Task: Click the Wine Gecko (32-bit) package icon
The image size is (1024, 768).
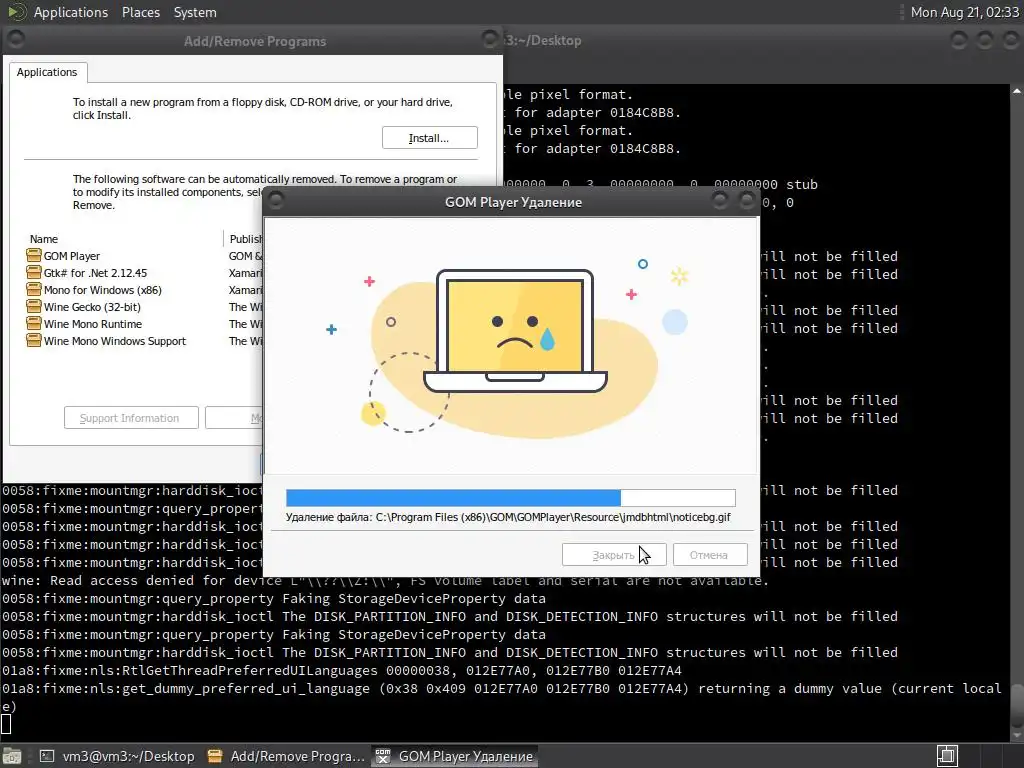Action: [33, 306]
